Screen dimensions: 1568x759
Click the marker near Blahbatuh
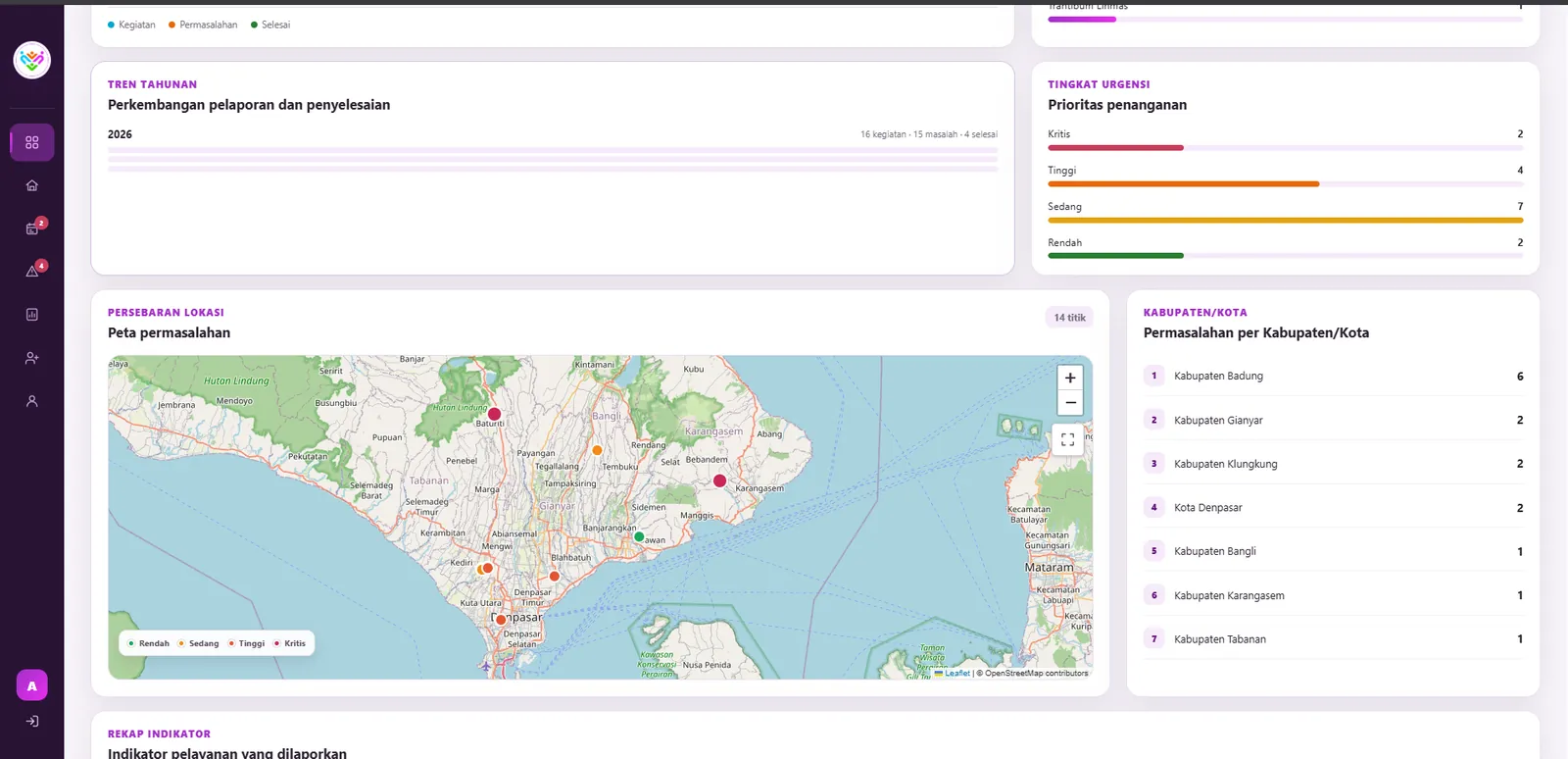pos(555,576)
